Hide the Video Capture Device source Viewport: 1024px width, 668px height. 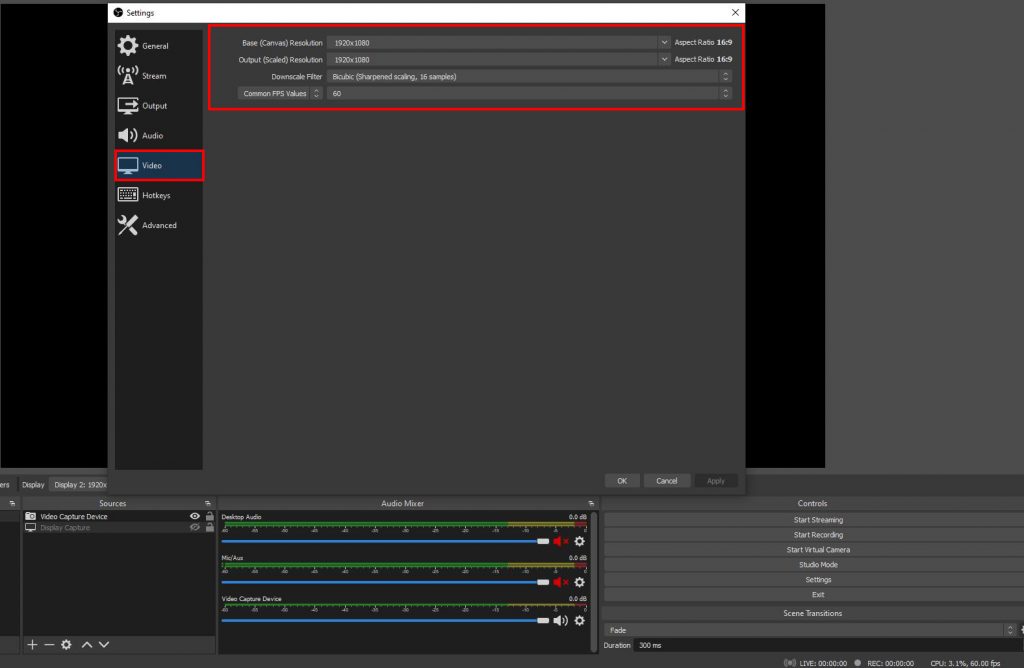[195, 516]
